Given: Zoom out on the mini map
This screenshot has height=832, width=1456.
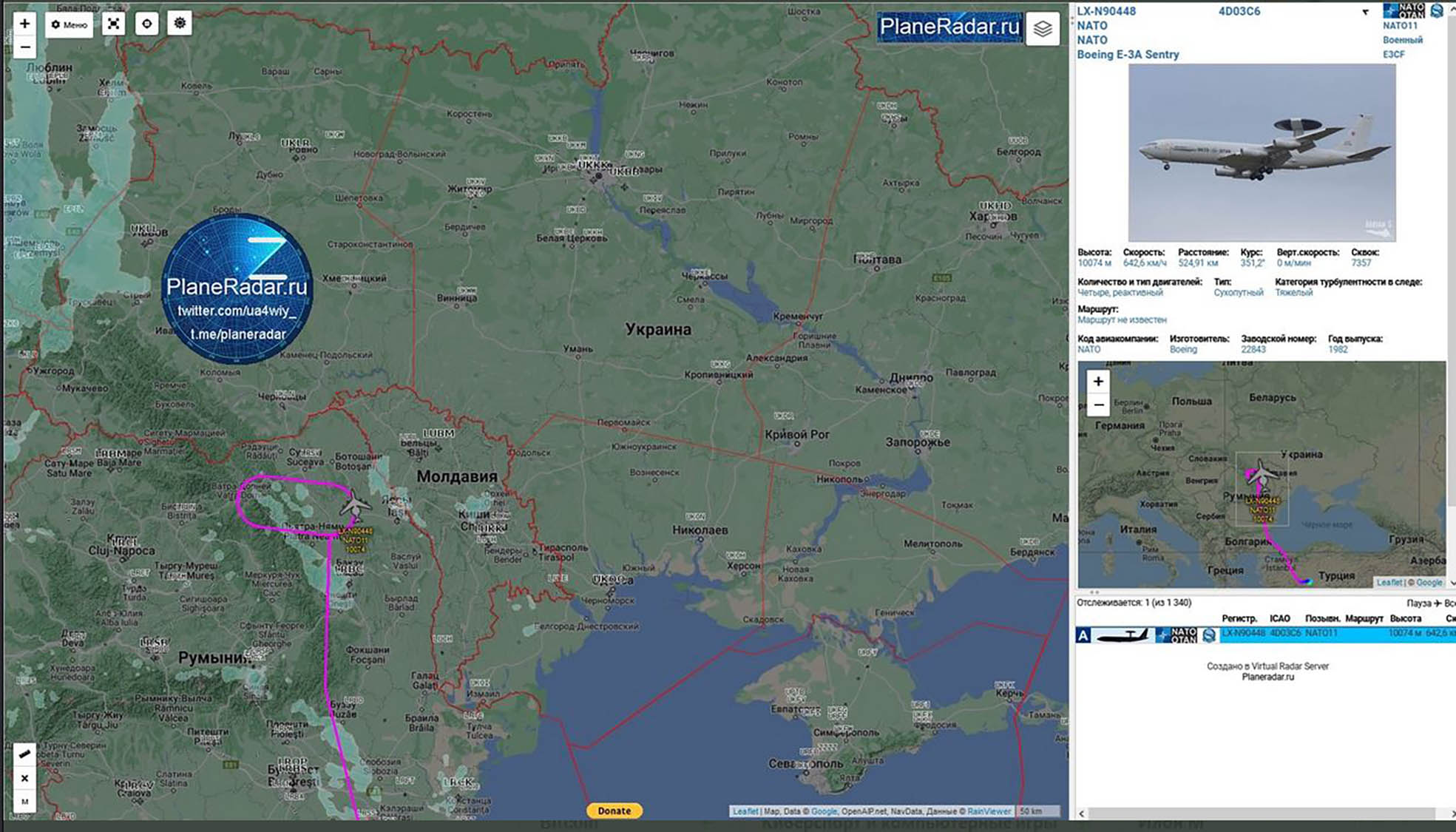Looking at the screenshot, I should [x=1098, y=405].
